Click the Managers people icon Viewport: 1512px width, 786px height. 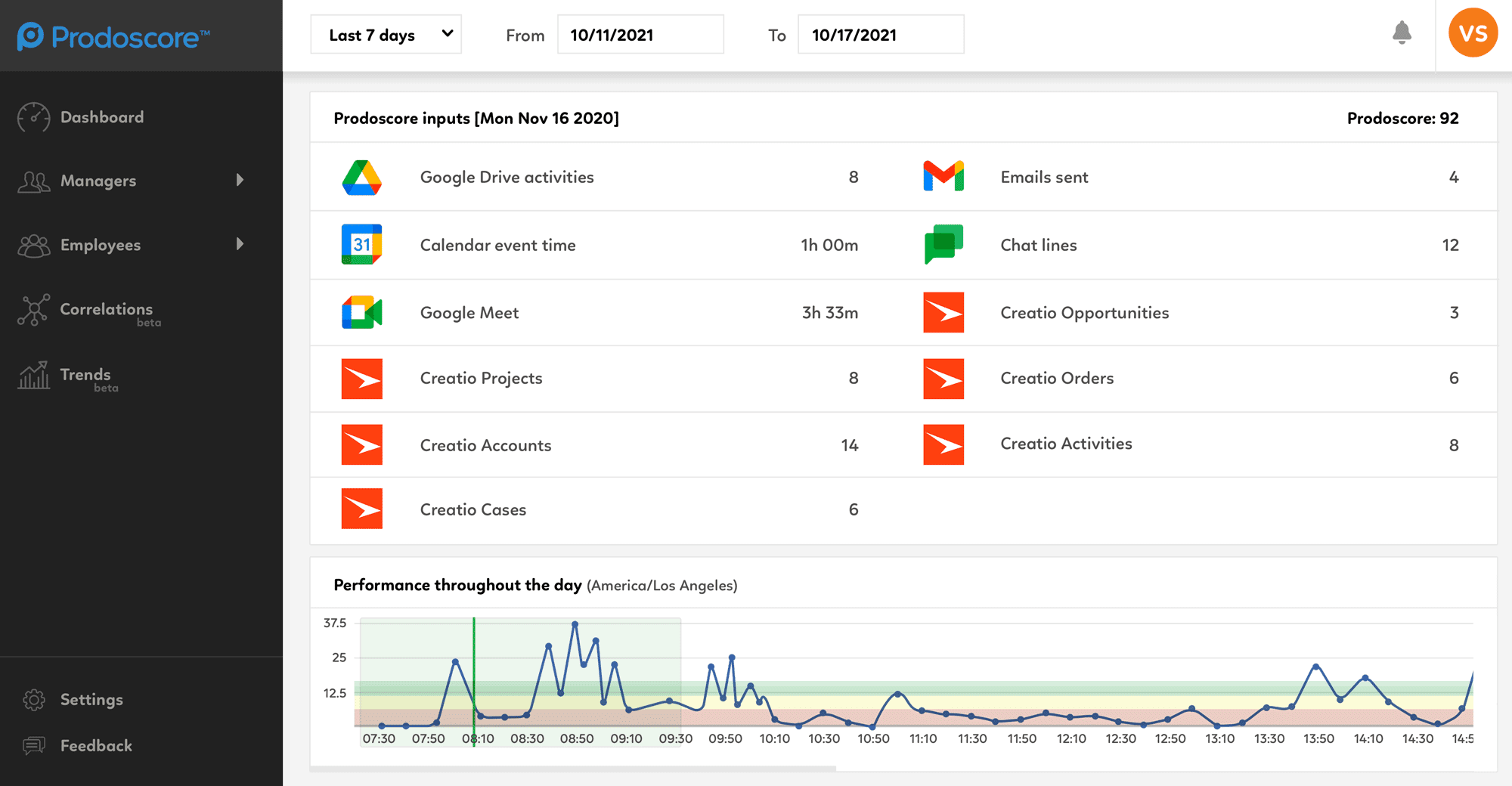click(x=33, y=181)
